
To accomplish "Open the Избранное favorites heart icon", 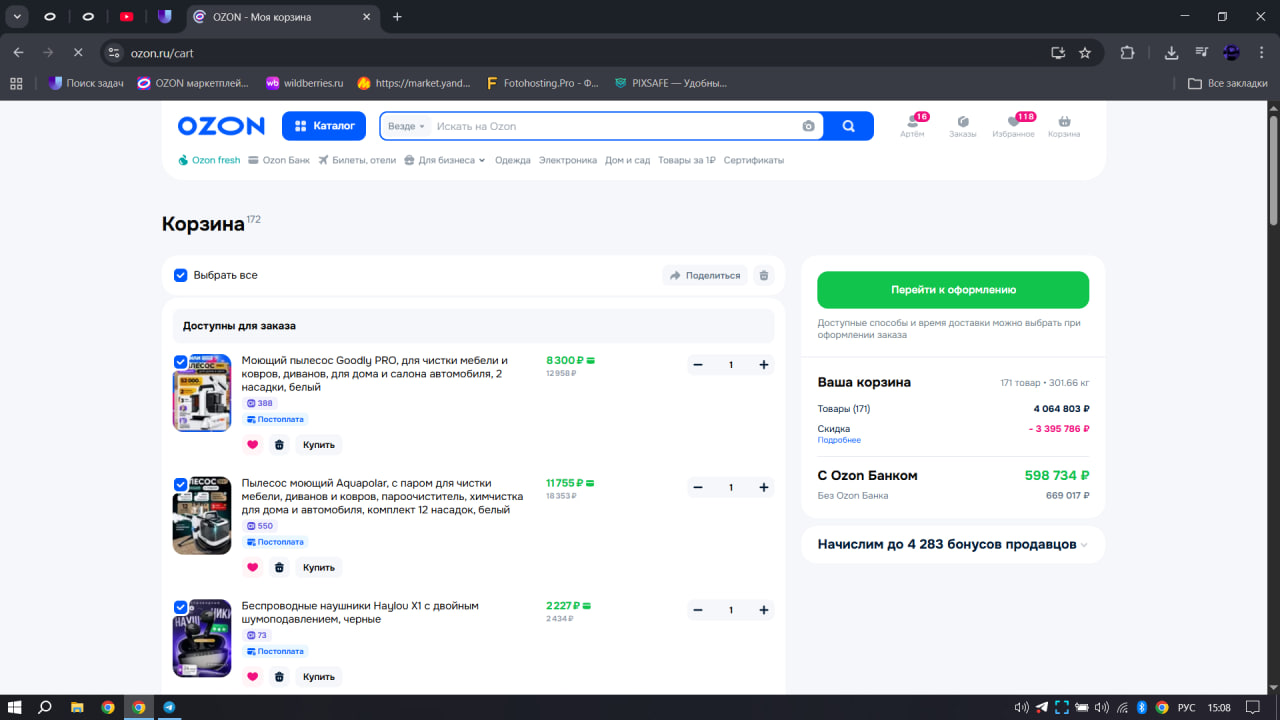I will [x=1013, y=123].
